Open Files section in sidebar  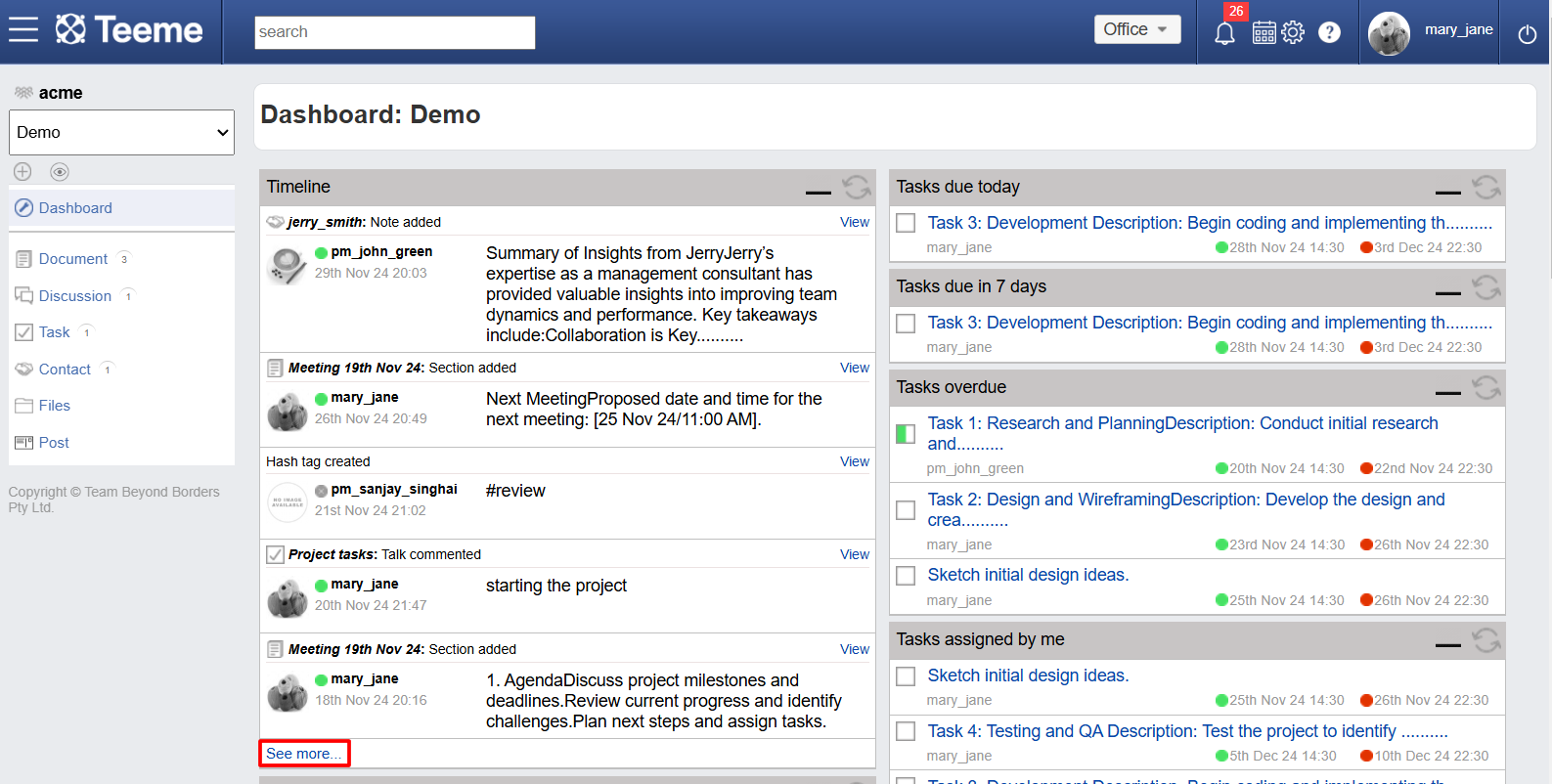coord(55,406)
